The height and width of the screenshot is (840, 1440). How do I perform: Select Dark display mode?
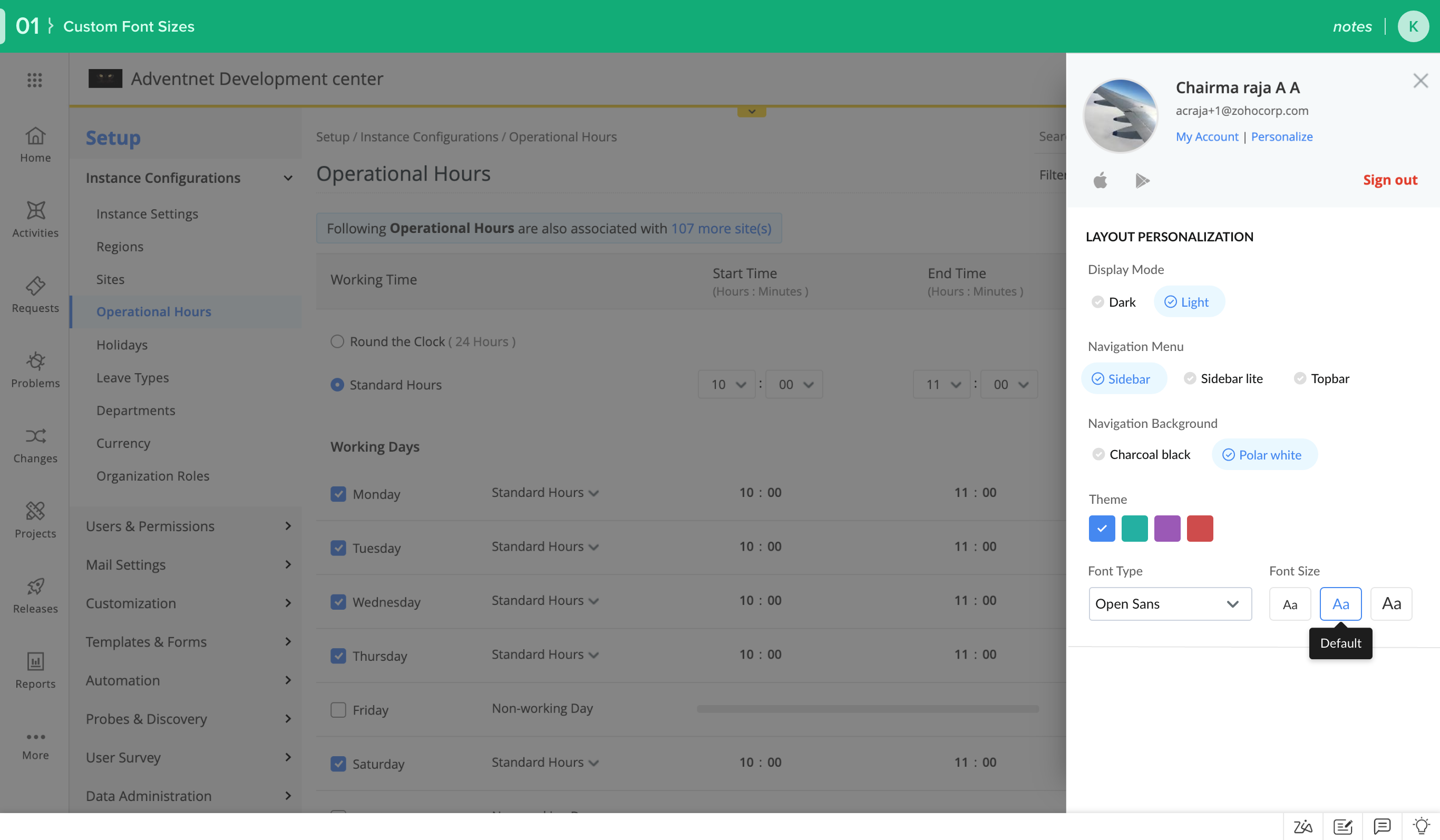[1113, 302]
